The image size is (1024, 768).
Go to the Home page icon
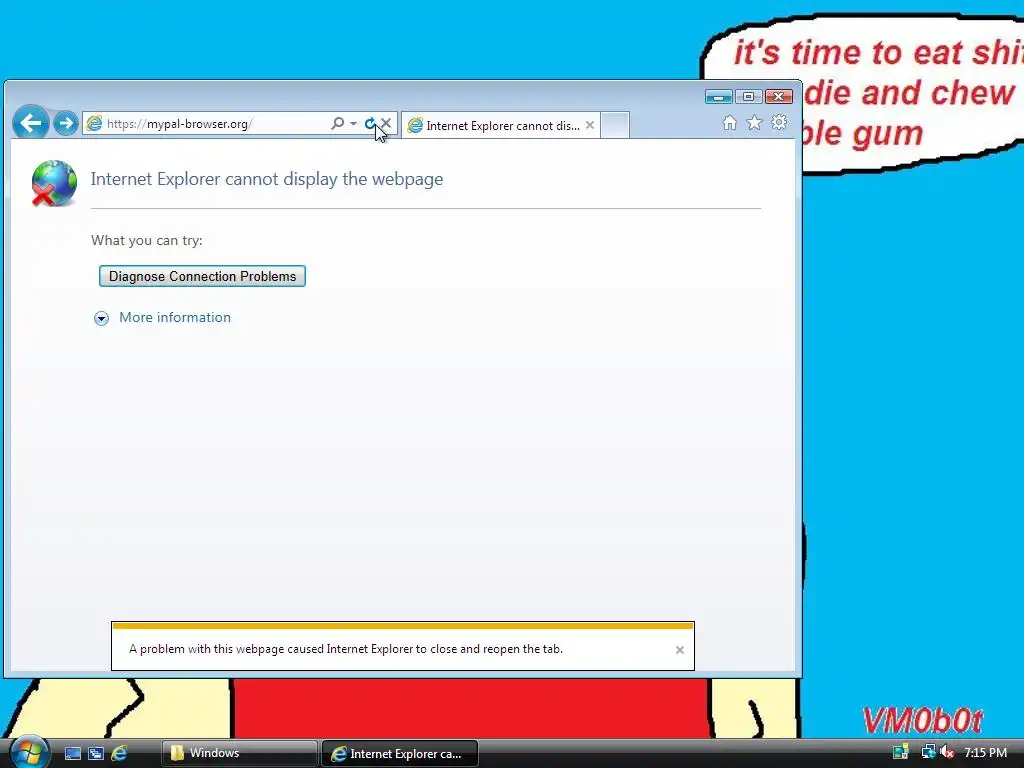pyautogui.click(x=729, y=123)
